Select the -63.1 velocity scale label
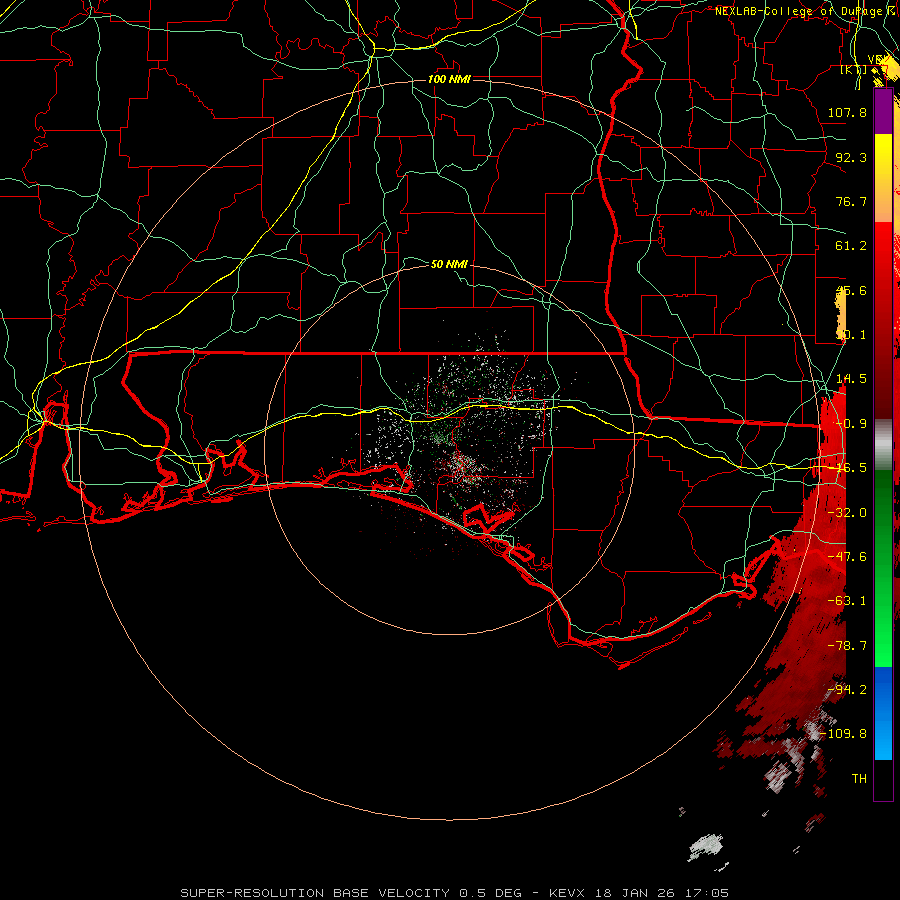The image size is (900, 900). tap(847, 601)
